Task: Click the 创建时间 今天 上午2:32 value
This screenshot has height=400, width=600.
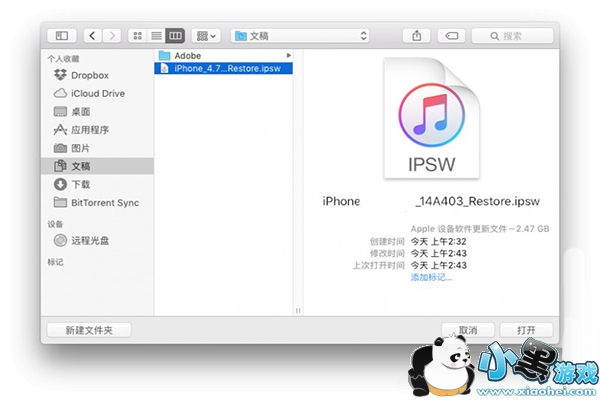Action: [x=439, y=241]
